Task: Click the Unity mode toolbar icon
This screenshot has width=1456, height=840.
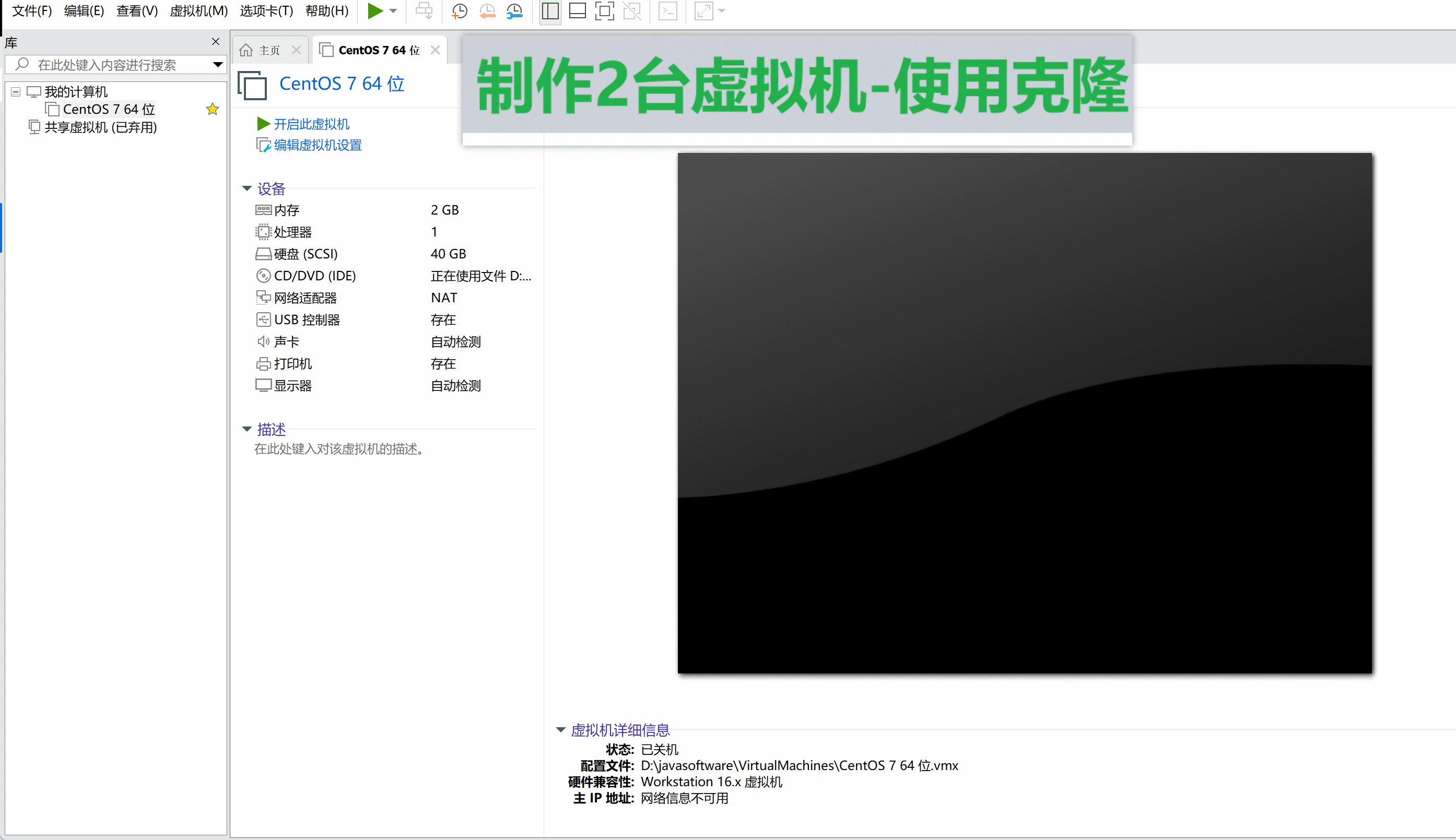Action: [x=632, y=11]
